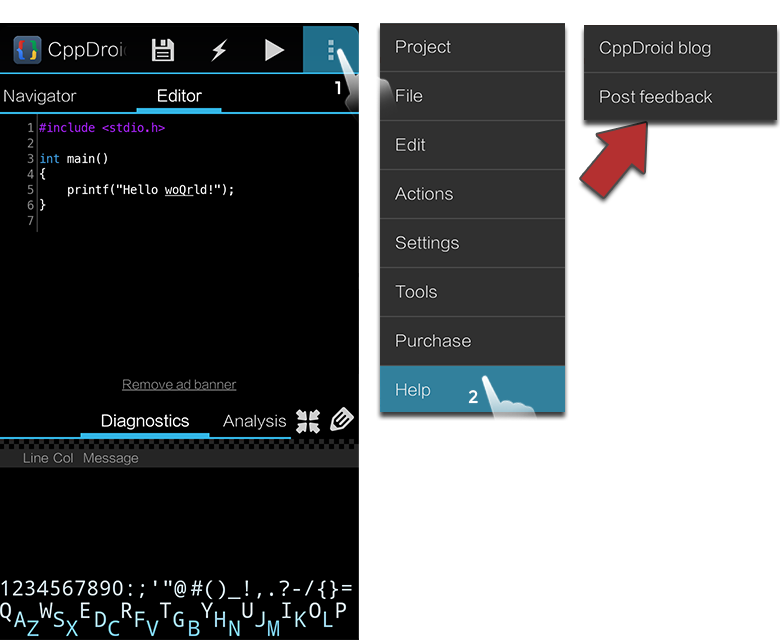Open the Project menu entry
780x640 pixels.
coord(472,47)
